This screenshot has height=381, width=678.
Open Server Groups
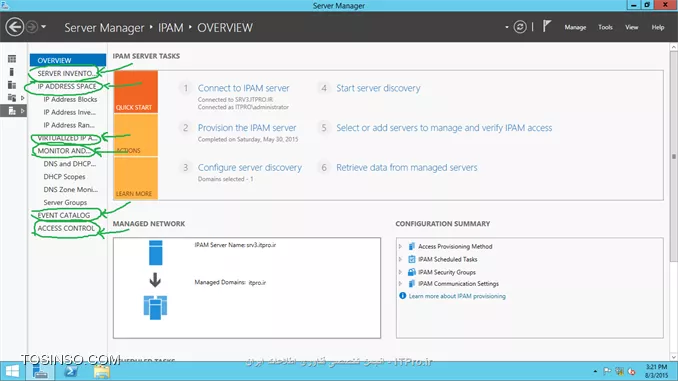(x=65, y=202)
